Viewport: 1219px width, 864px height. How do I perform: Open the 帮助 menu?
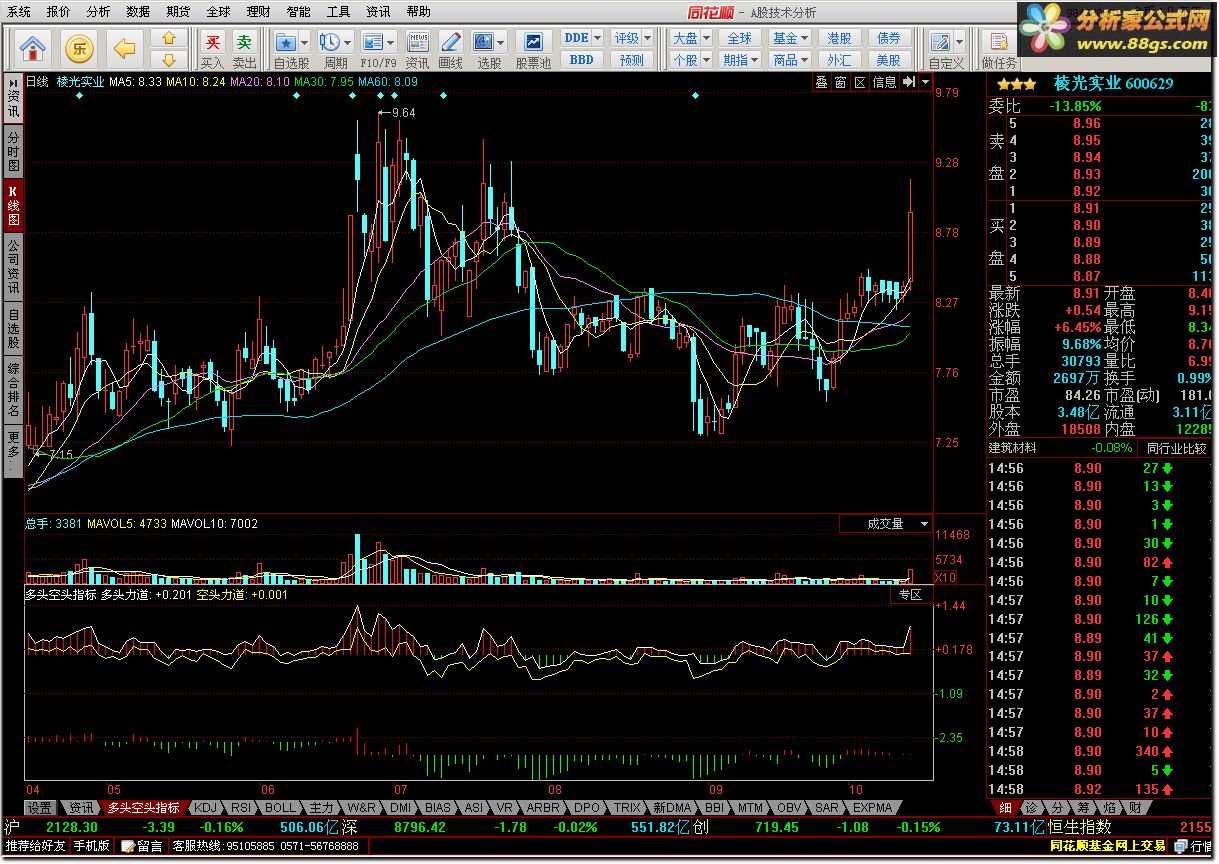coord(418,11)
